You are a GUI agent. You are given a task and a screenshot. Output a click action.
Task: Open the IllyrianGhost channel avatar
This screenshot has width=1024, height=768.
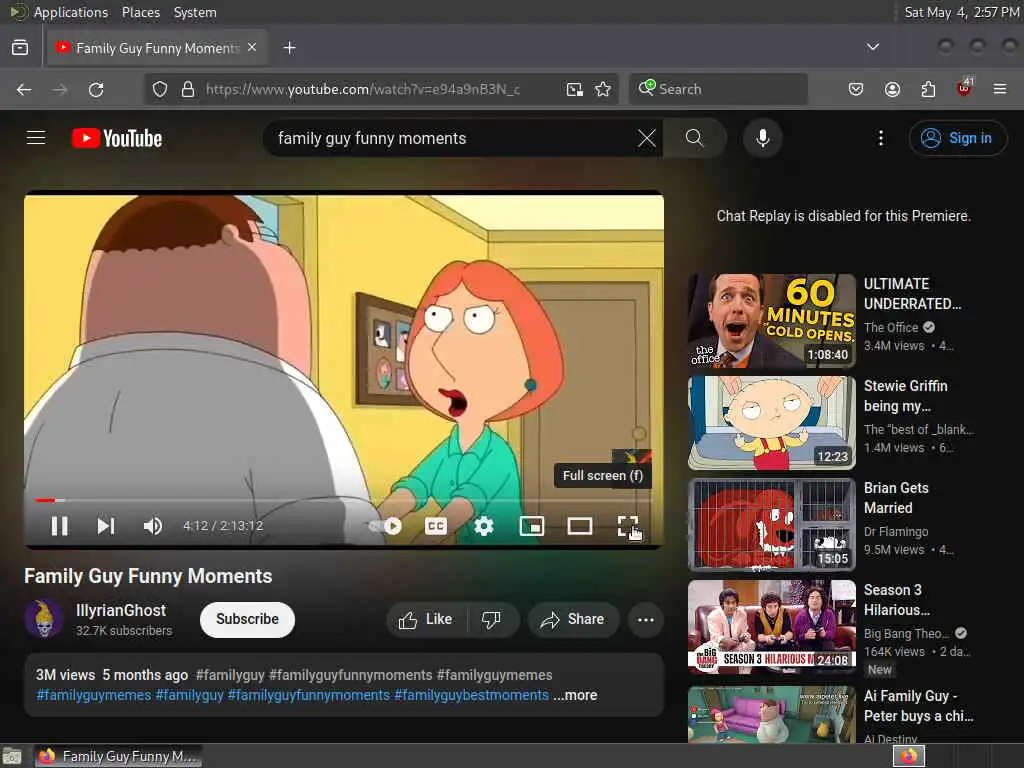pos(44,619)
